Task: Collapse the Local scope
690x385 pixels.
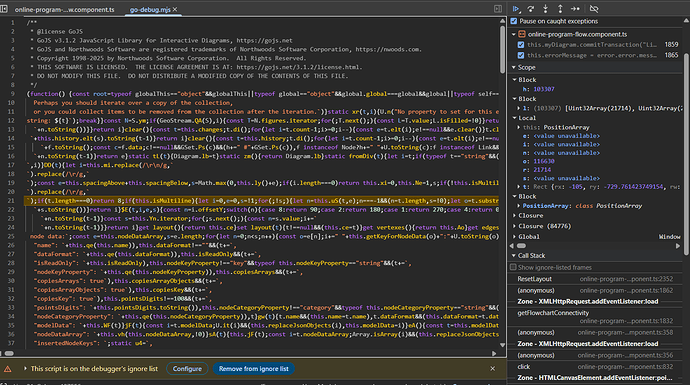Action: point(514,118)
